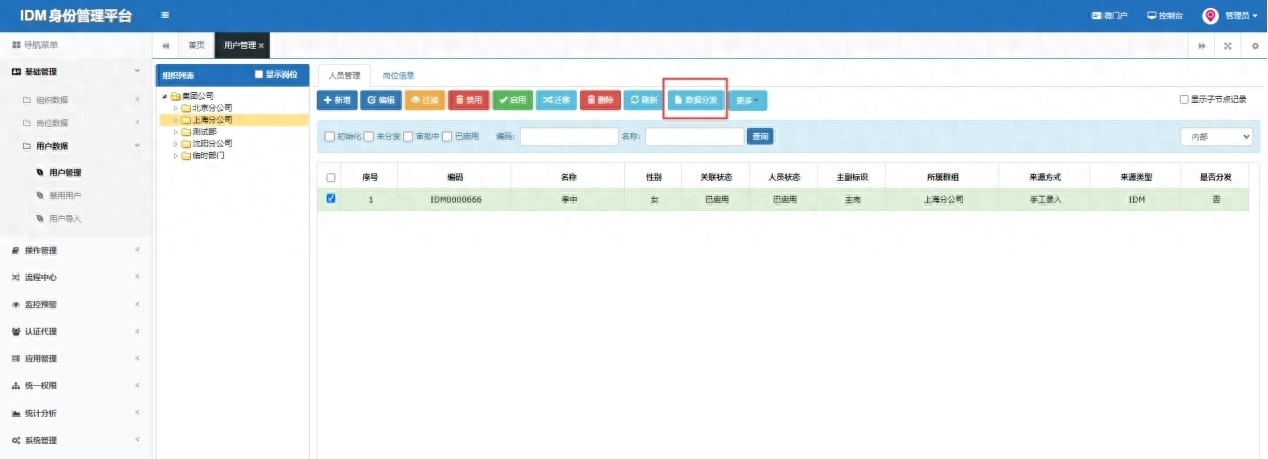
Task: Click the fullscreen expand icon
Action: click(1227, 46)
